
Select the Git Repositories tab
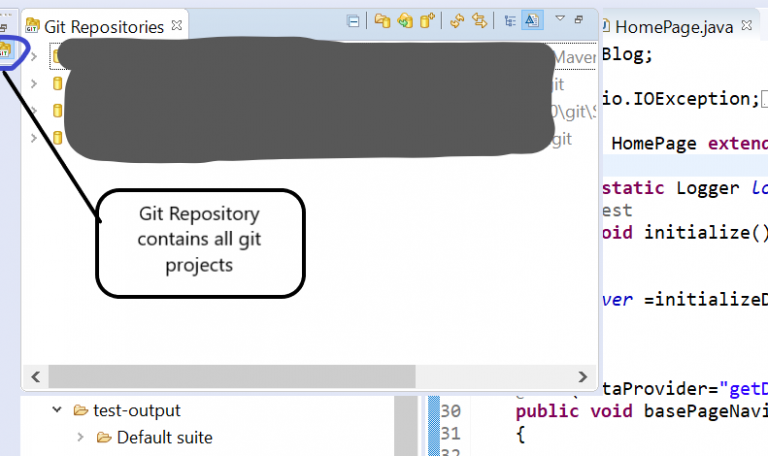(x=104, y=26)
